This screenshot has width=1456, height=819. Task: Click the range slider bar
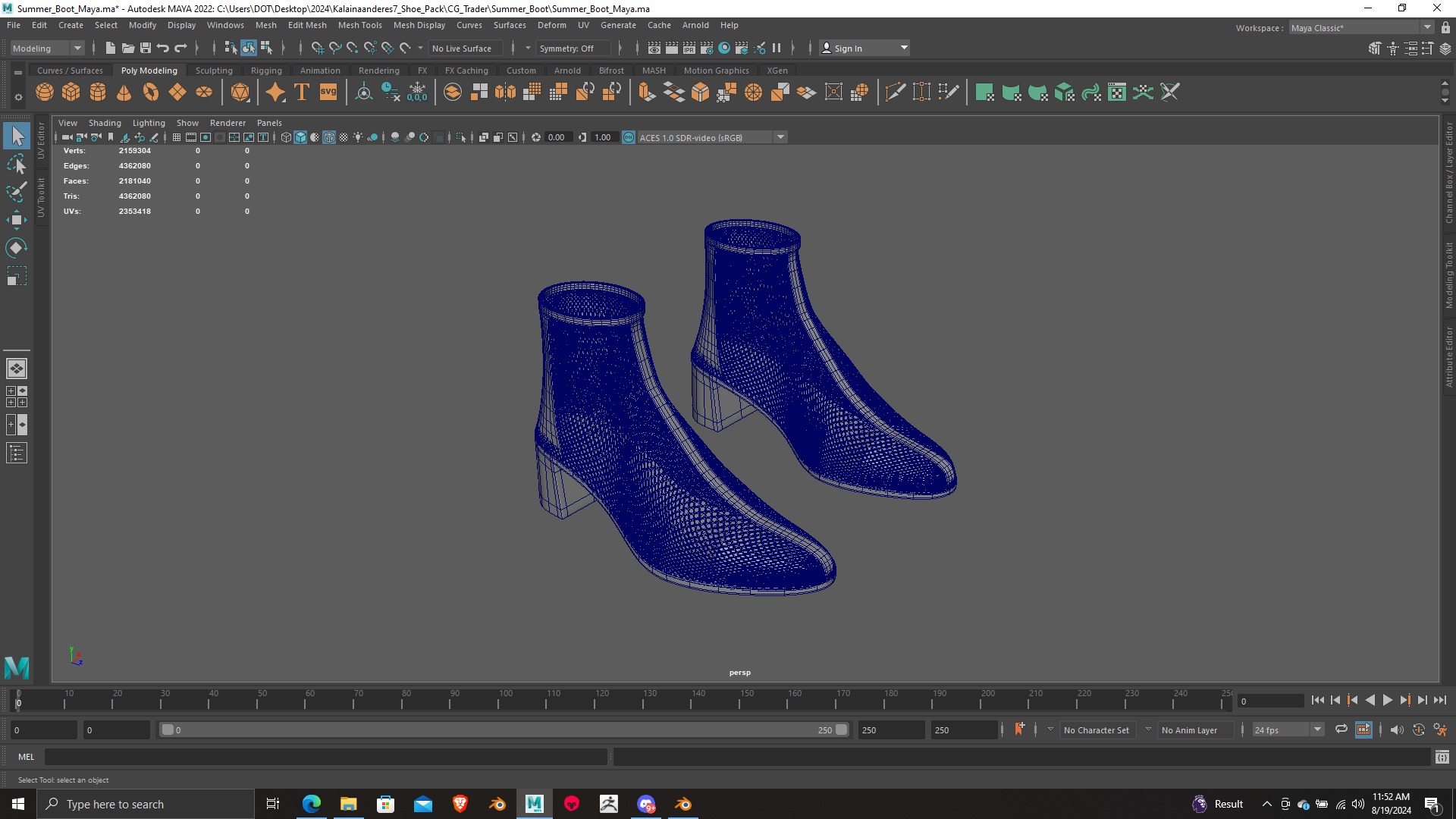(x=504, y=730)
